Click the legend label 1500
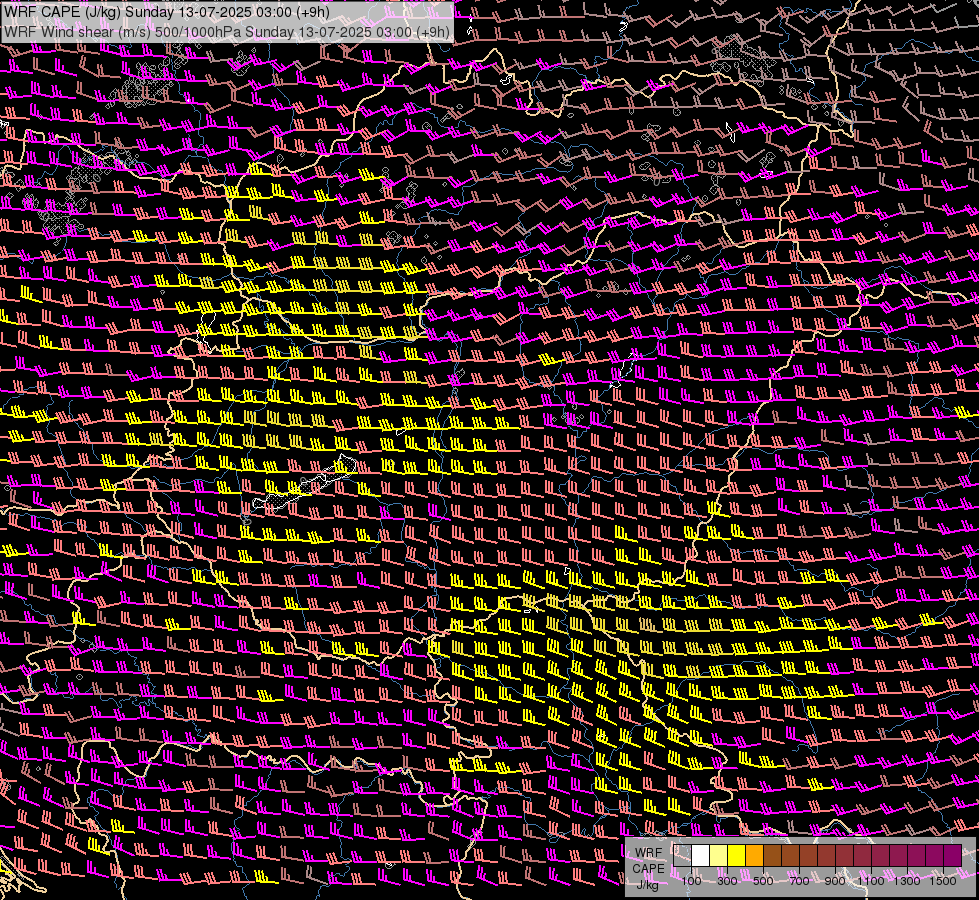Screen dimensions: 979x900 coord(943,881)
